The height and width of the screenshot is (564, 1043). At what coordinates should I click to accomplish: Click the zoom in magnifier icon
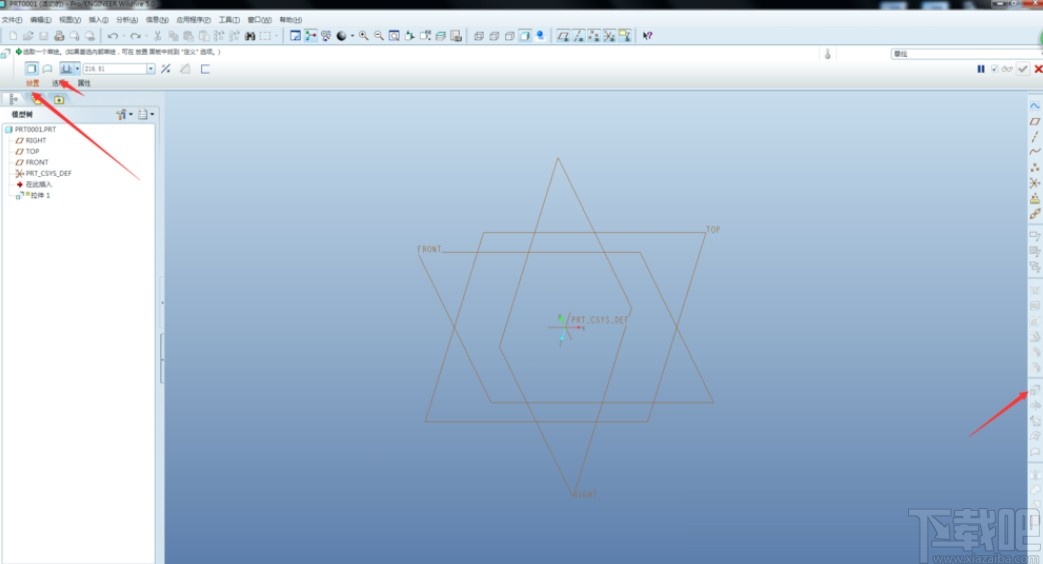[363, 36]
